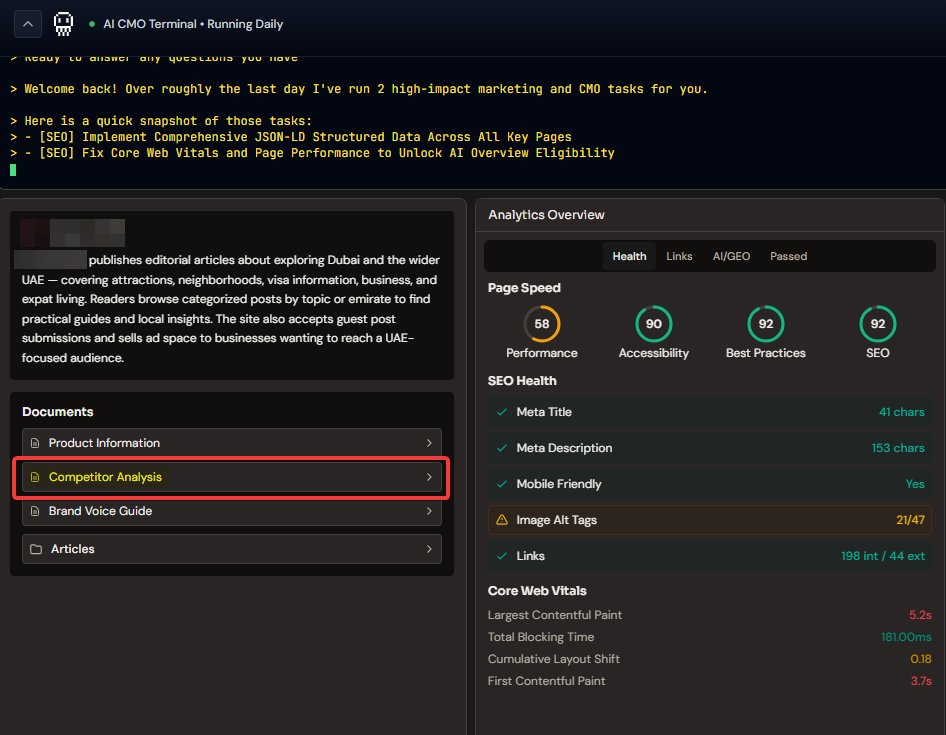Click the Product Information document icon
This screenshot has width=946, height=735.
tap(35, 443)
